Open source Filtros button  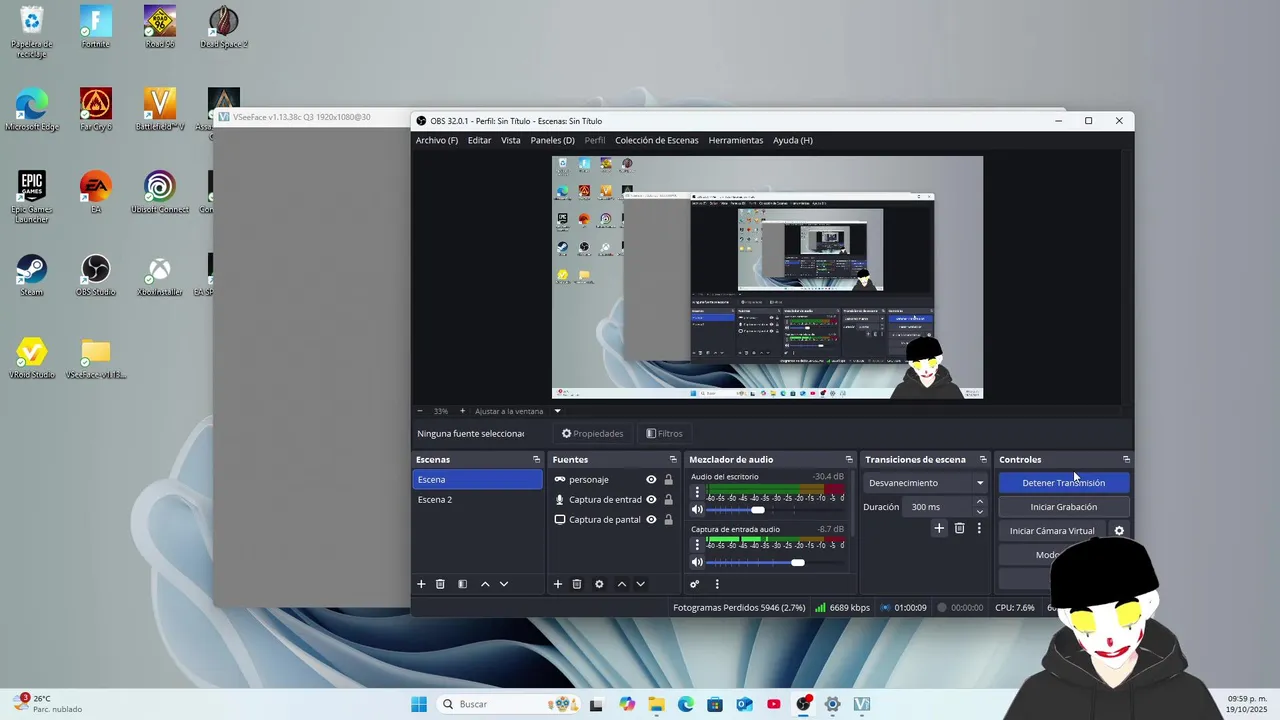(x=664, y=434)
